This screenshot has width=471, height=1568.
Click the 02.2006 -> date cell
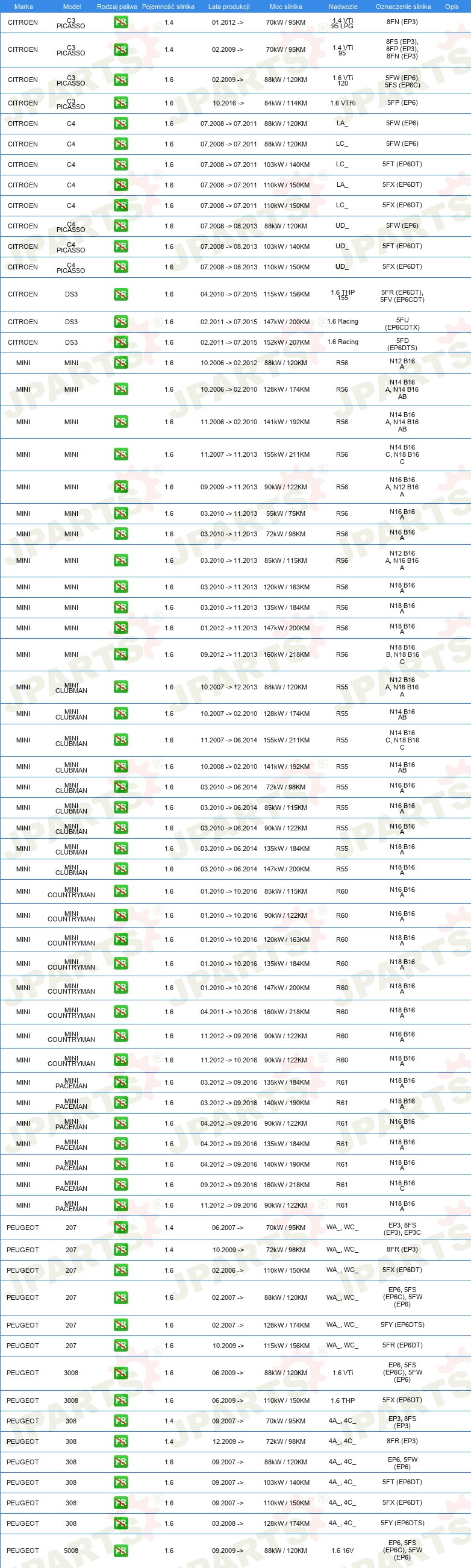[x=228, y=1270]
